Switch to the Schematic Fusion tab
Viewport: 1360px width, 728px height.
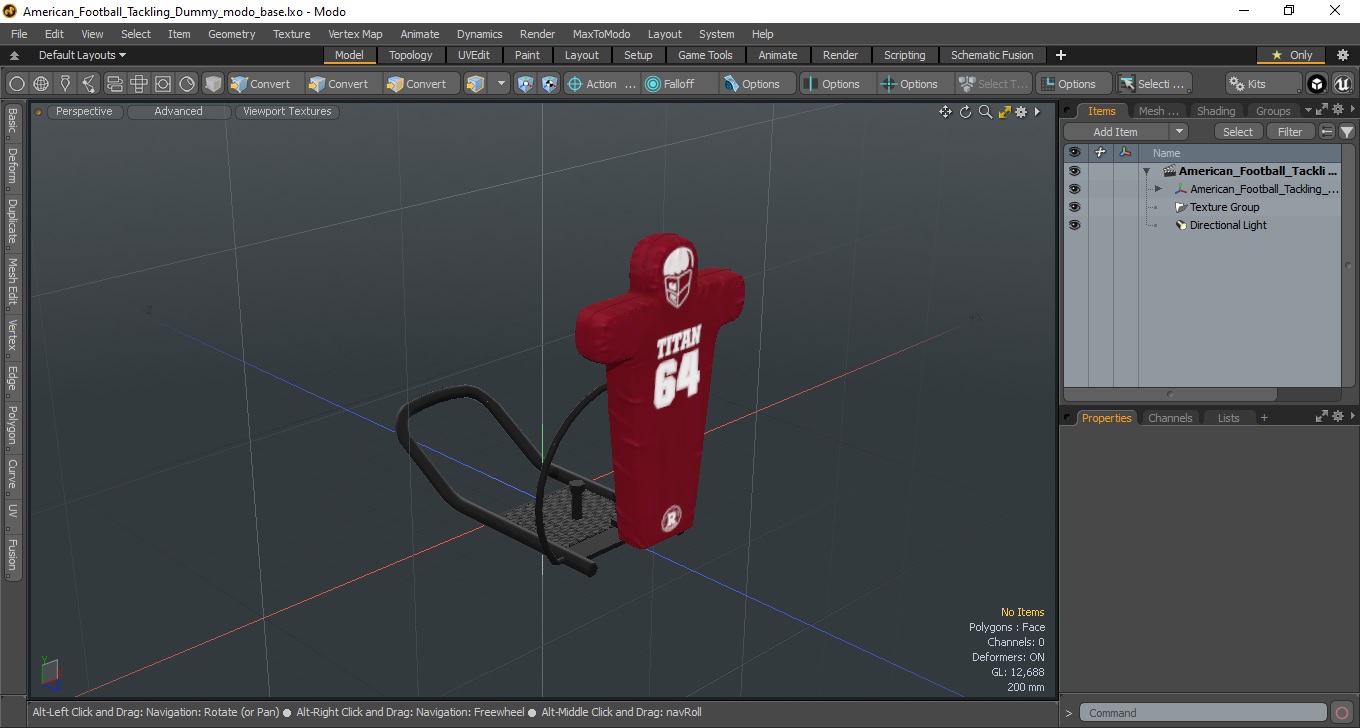[992, 55]
